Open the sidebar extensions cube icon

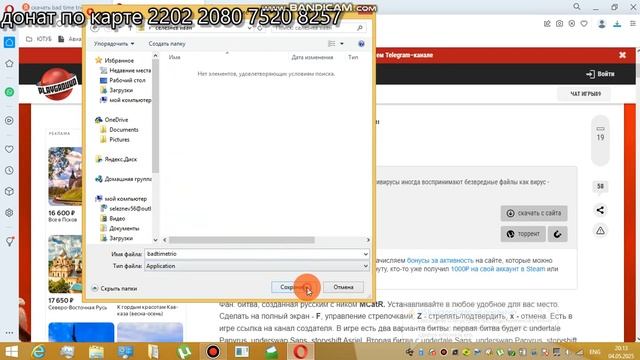pos(9,191)
